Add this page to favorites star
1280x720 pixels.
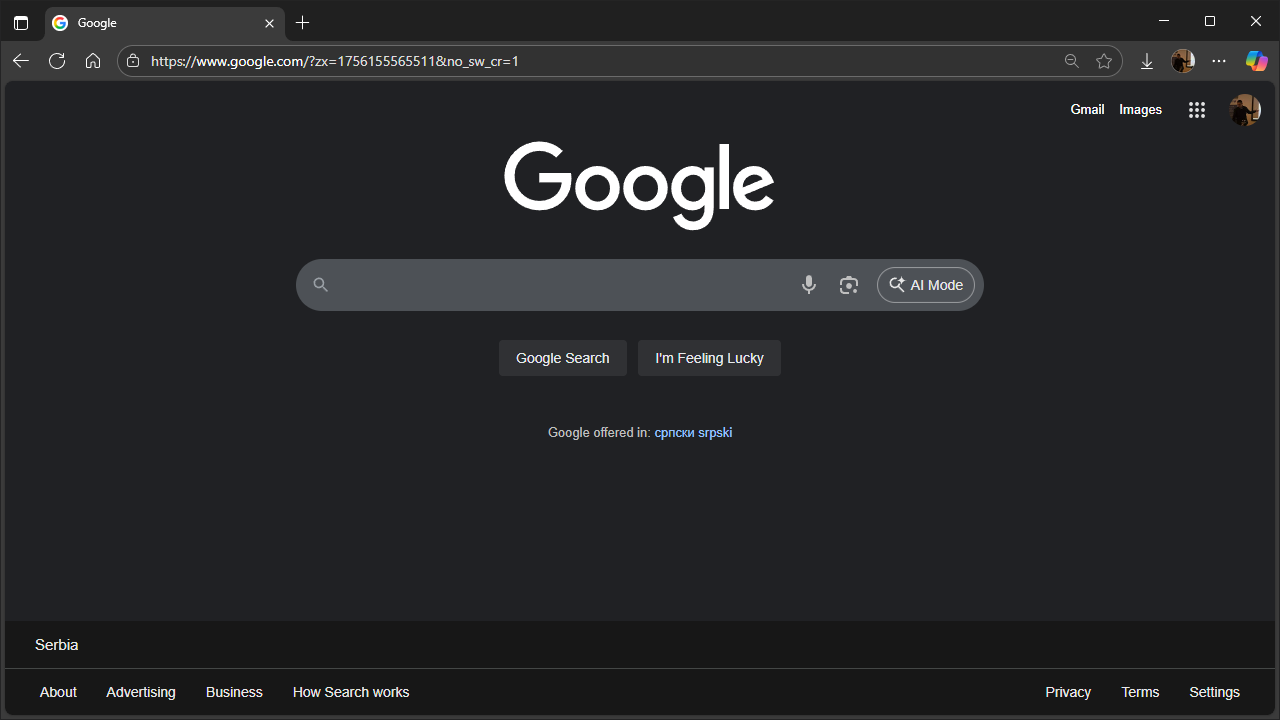coord(1104,61)
